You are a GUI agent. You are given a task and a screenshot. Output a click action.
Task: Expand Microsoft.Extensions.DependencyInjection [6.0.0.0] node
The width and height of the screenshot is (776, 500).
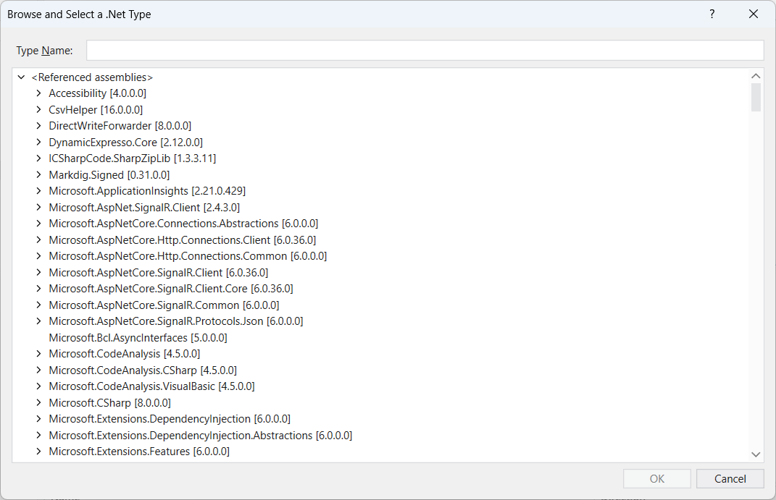[x=39, y=419]
